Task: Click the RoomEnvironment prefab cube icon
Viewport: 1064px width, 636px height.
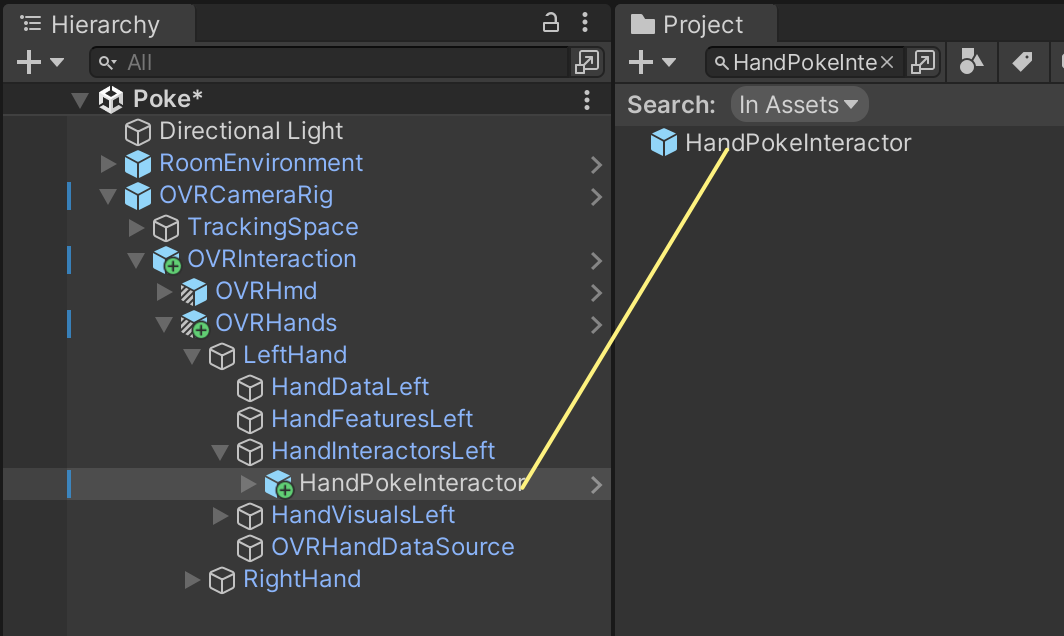Action: tap(138, 164)
